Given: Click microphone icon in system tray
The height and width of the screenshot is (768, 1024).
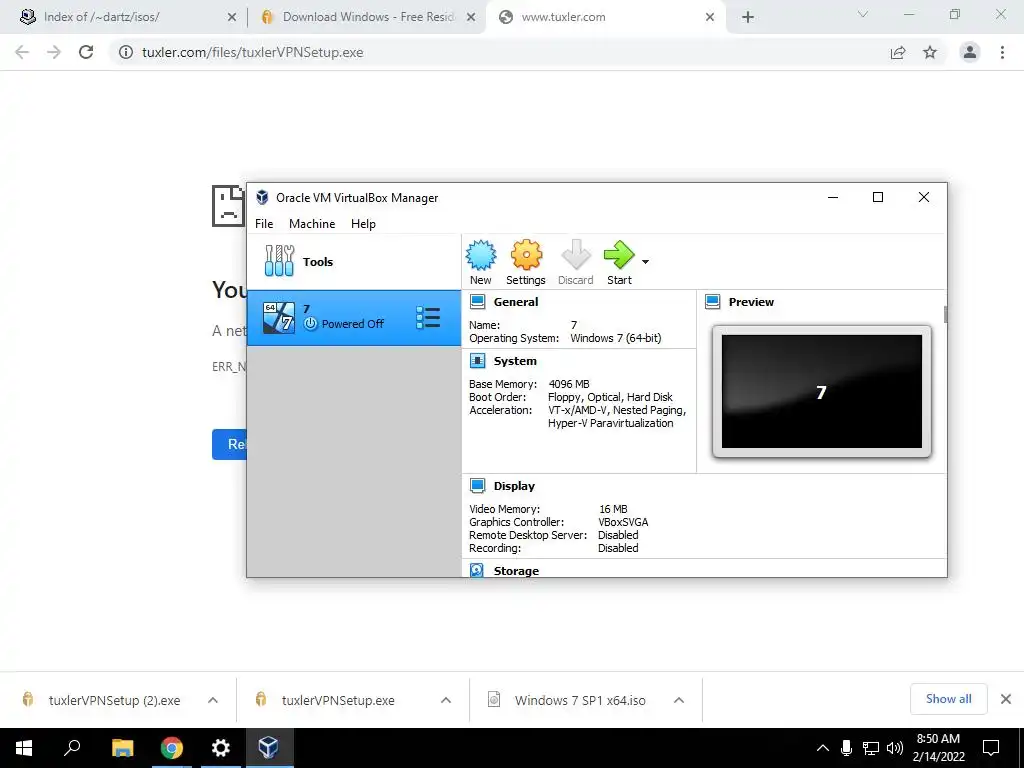Looking at the screenshot, I should click(x=846, y=748).
